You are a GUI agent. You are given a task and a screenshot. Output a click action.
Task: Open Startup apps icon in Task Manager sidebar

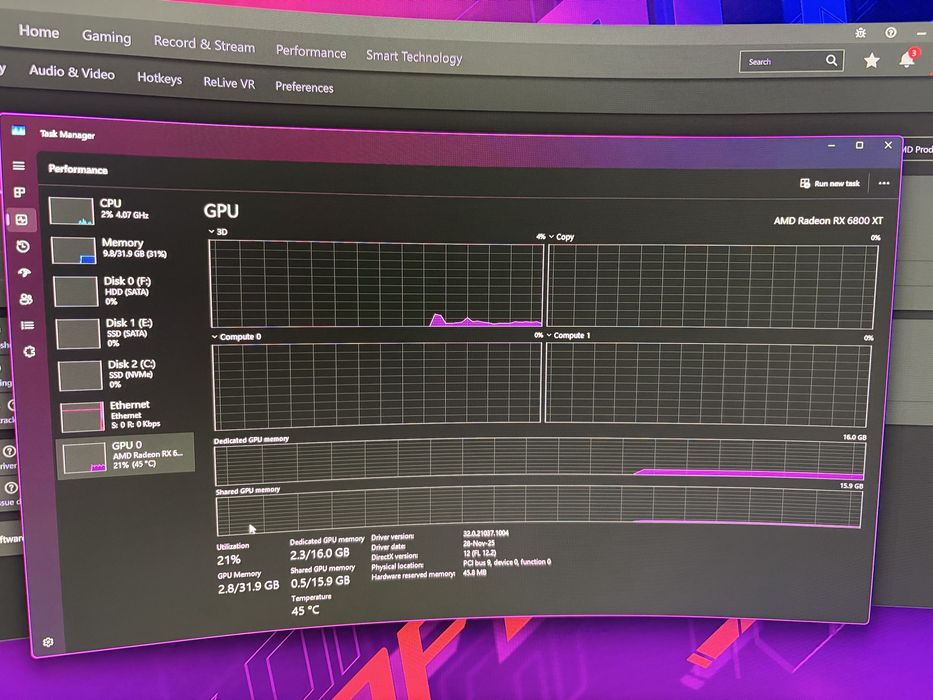click(24, 273)
